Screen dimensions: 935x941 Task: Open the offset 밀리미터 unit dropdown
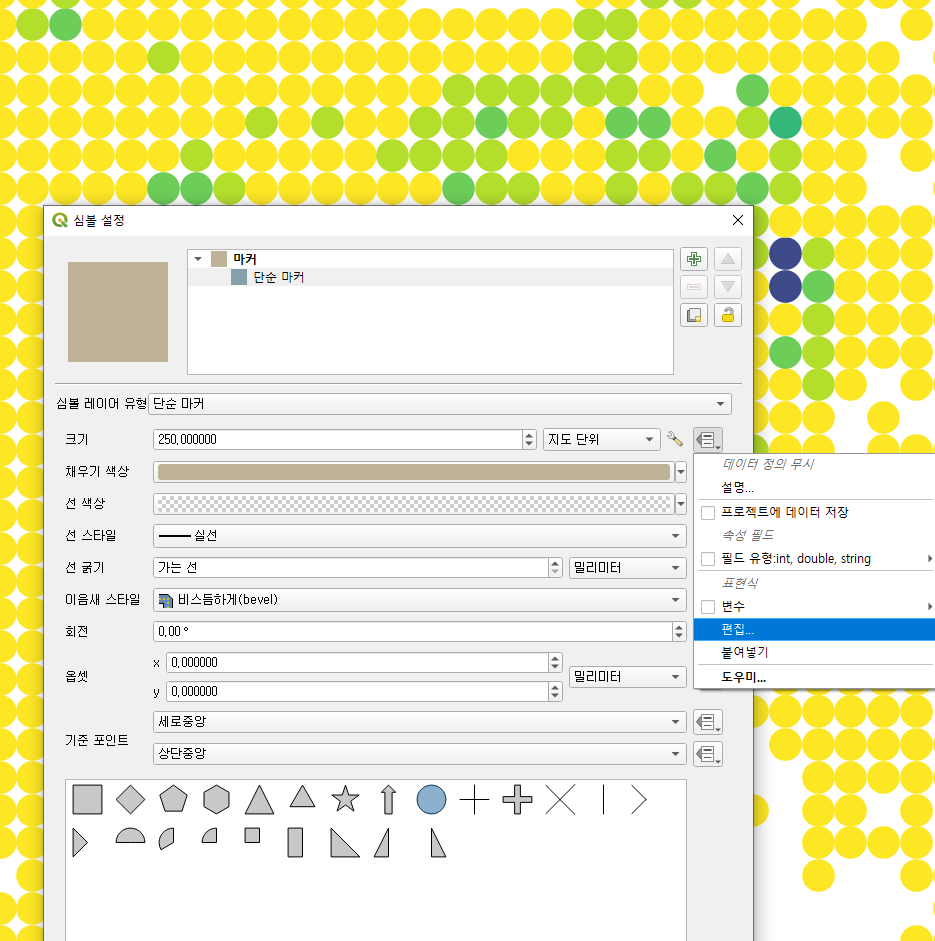point(628,677)
